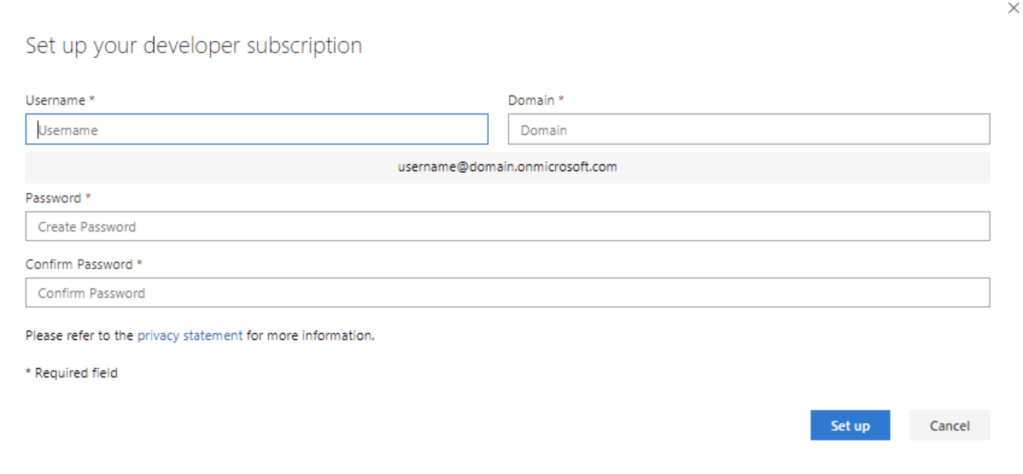This screenshot has height=474, width=1023.
Task: Click the 'for more information' text
Action: 310,336
